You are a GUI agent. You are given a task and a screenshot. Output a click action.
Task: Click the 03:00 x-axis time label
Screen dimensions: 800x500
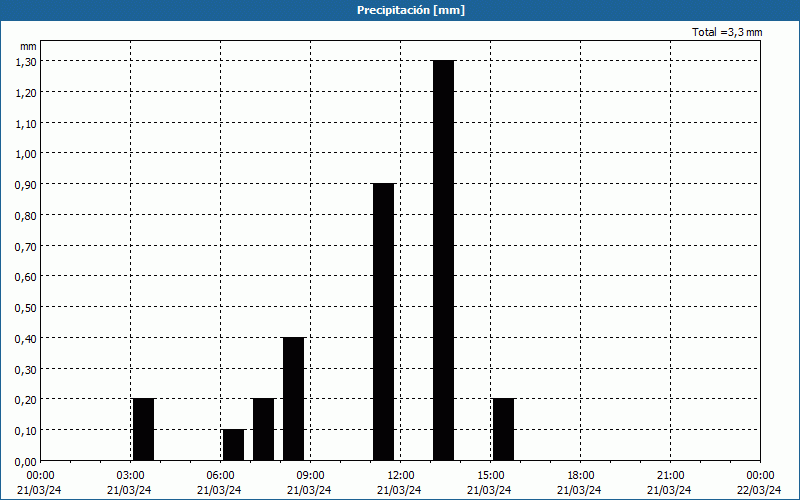(130, 476)
